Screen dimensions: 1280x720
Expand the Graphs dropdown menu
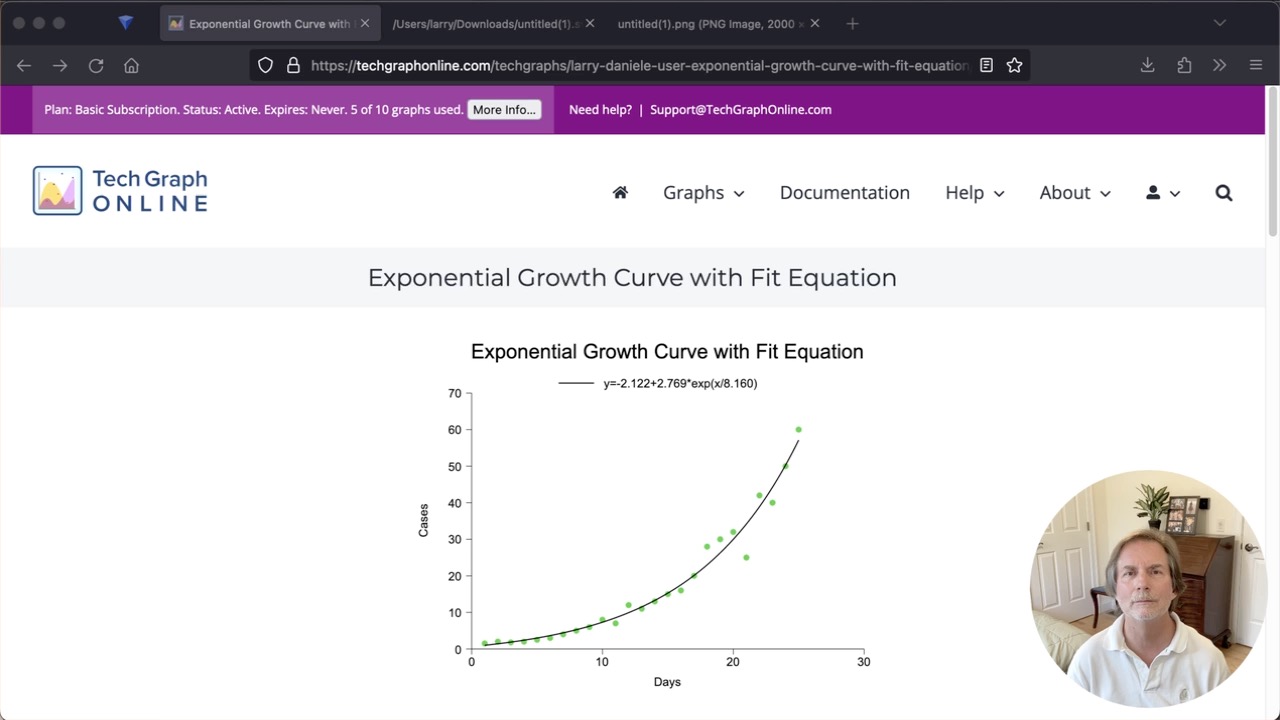tap(703, 193)
